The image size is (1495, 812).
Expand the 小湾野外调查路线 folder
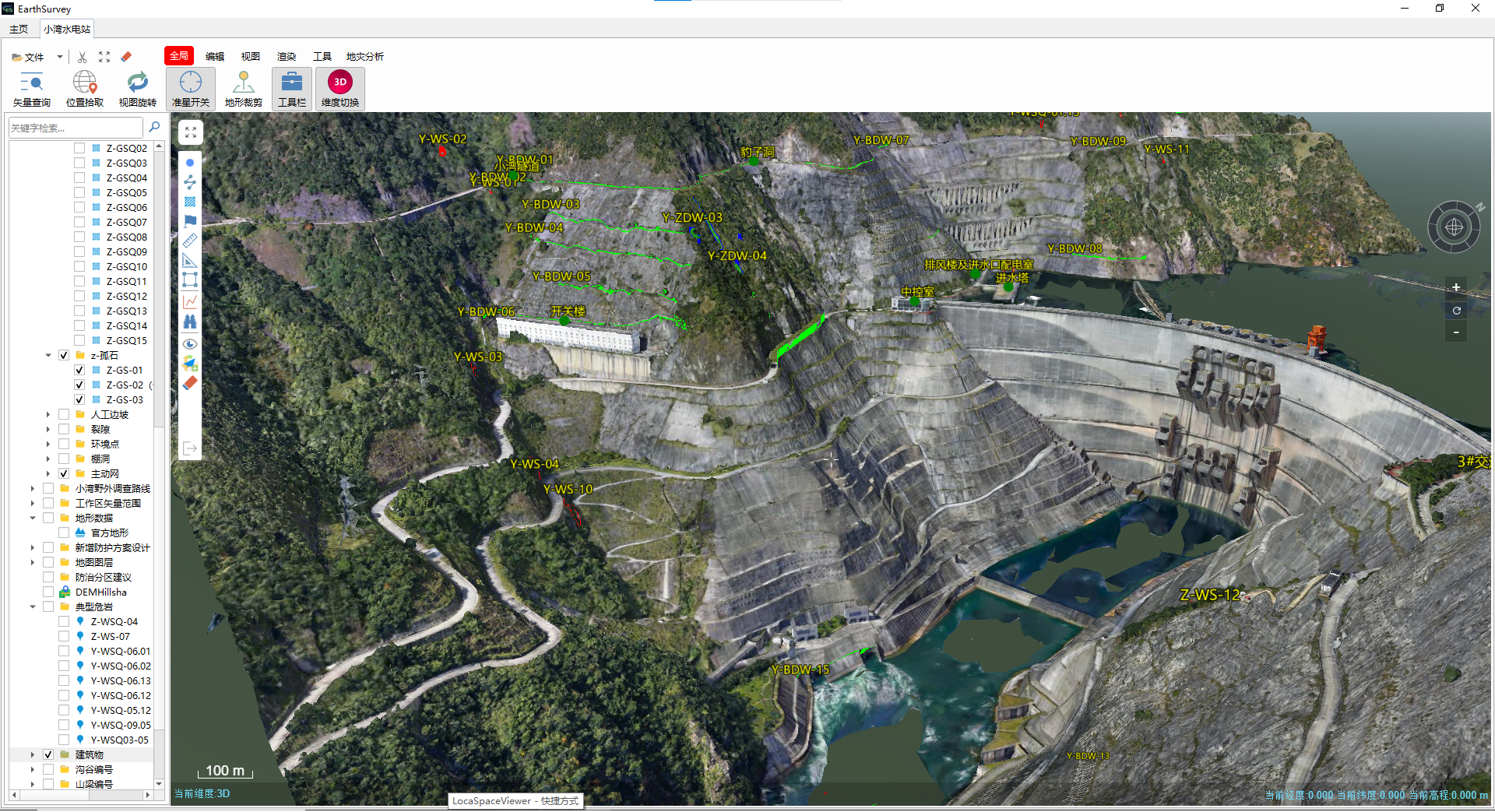click(33, 488)
